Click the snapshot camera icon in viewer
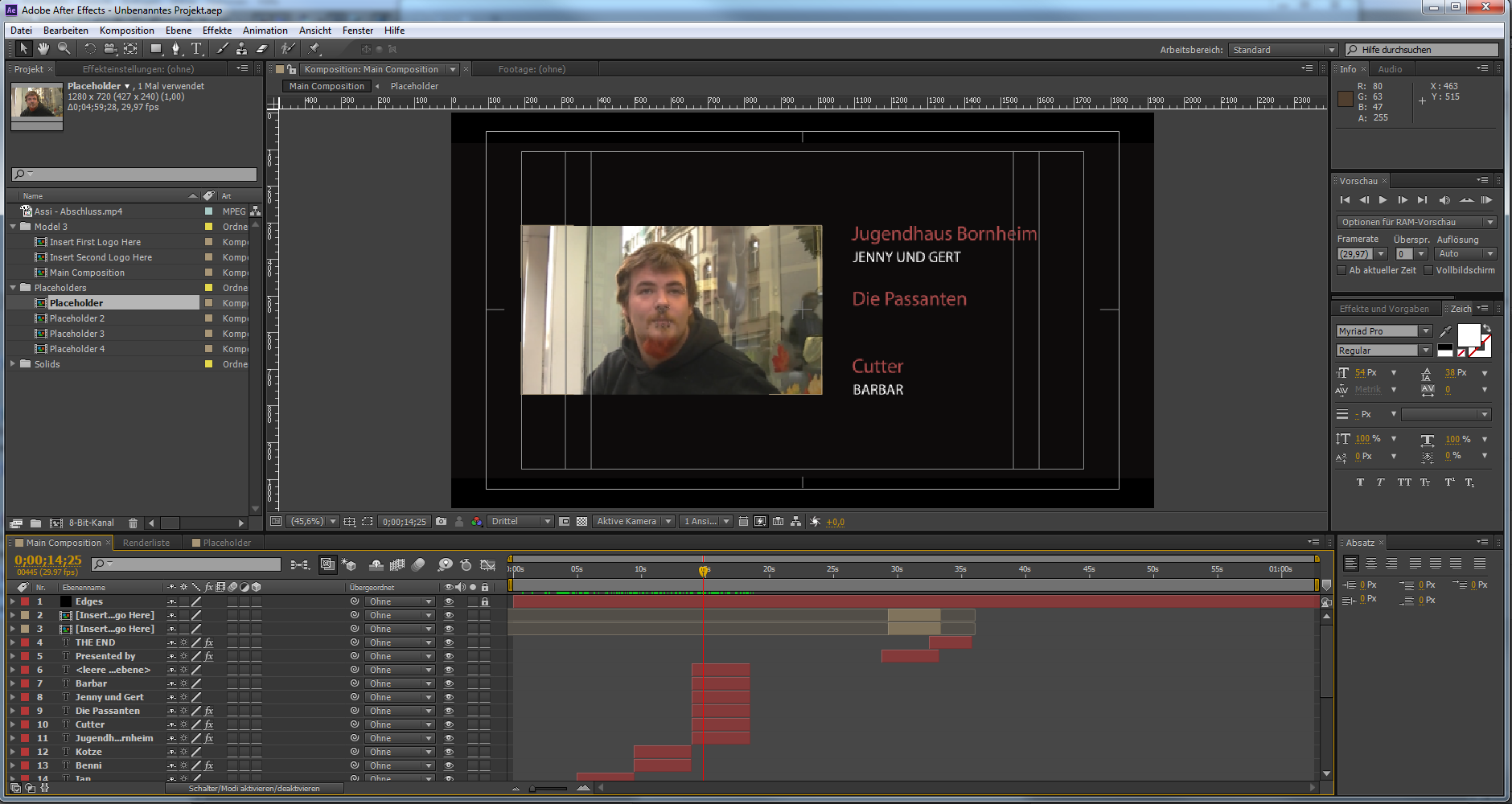 tap(441, 522)
